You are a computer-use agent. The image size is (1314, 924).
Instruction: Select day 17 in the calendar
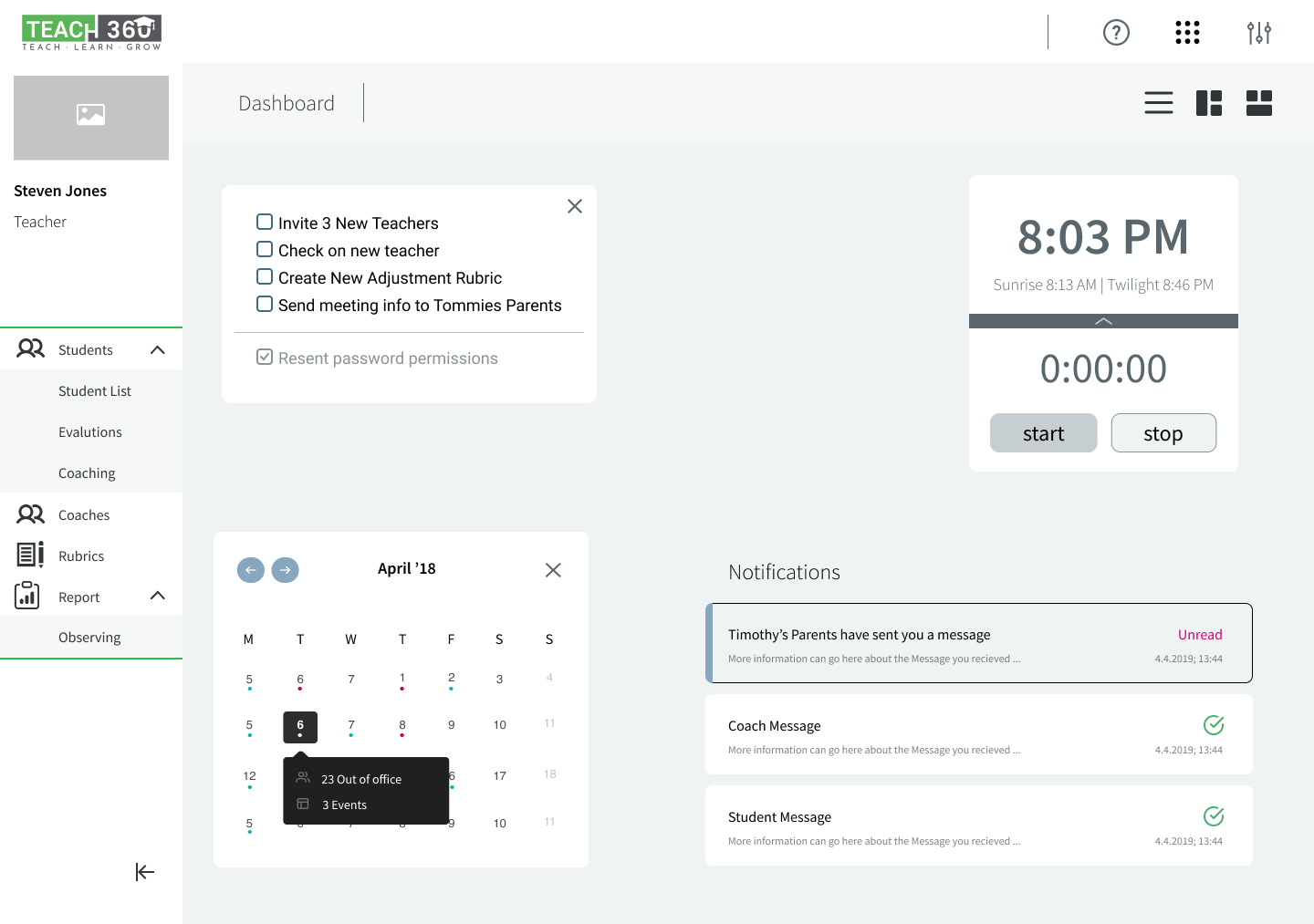(500, 775)
